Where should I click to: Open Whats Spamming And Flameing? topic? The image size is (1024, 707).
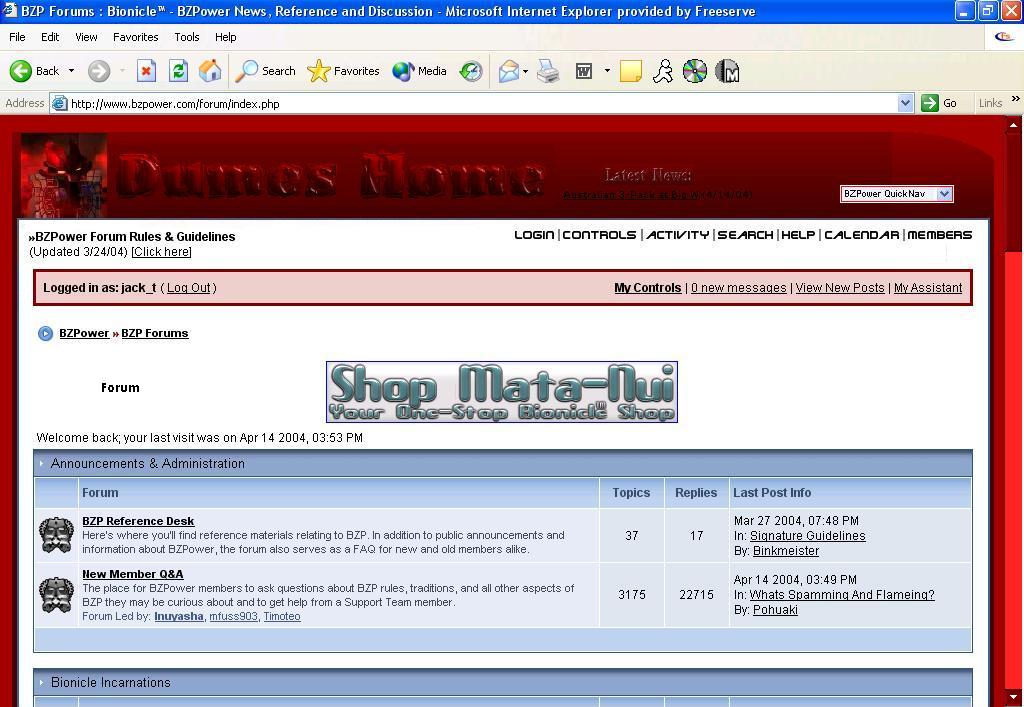[x=842, y=595]
